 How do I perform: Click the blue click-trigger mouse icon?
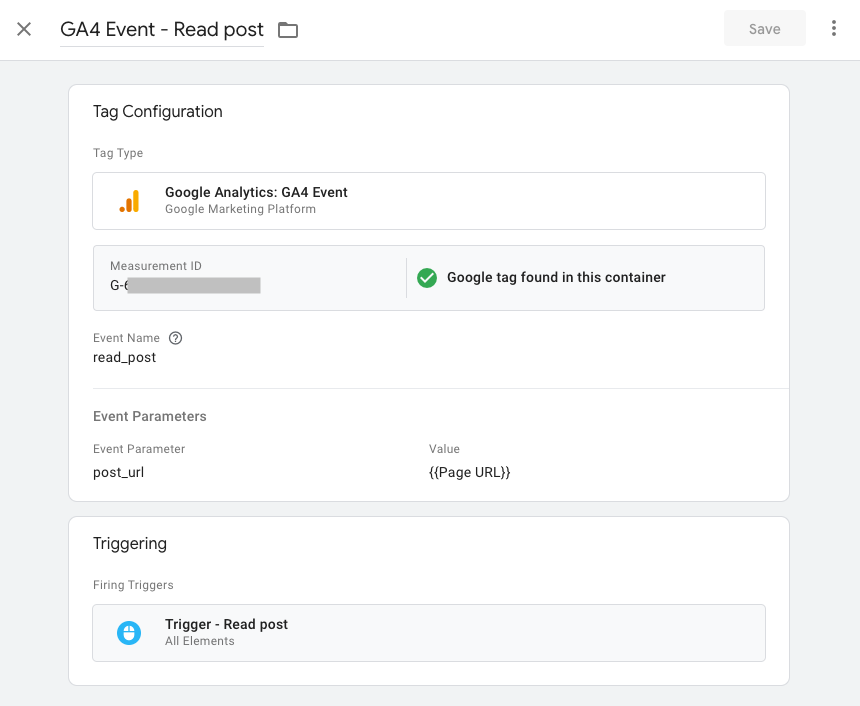pyautogui.click(x=129, y=632)
